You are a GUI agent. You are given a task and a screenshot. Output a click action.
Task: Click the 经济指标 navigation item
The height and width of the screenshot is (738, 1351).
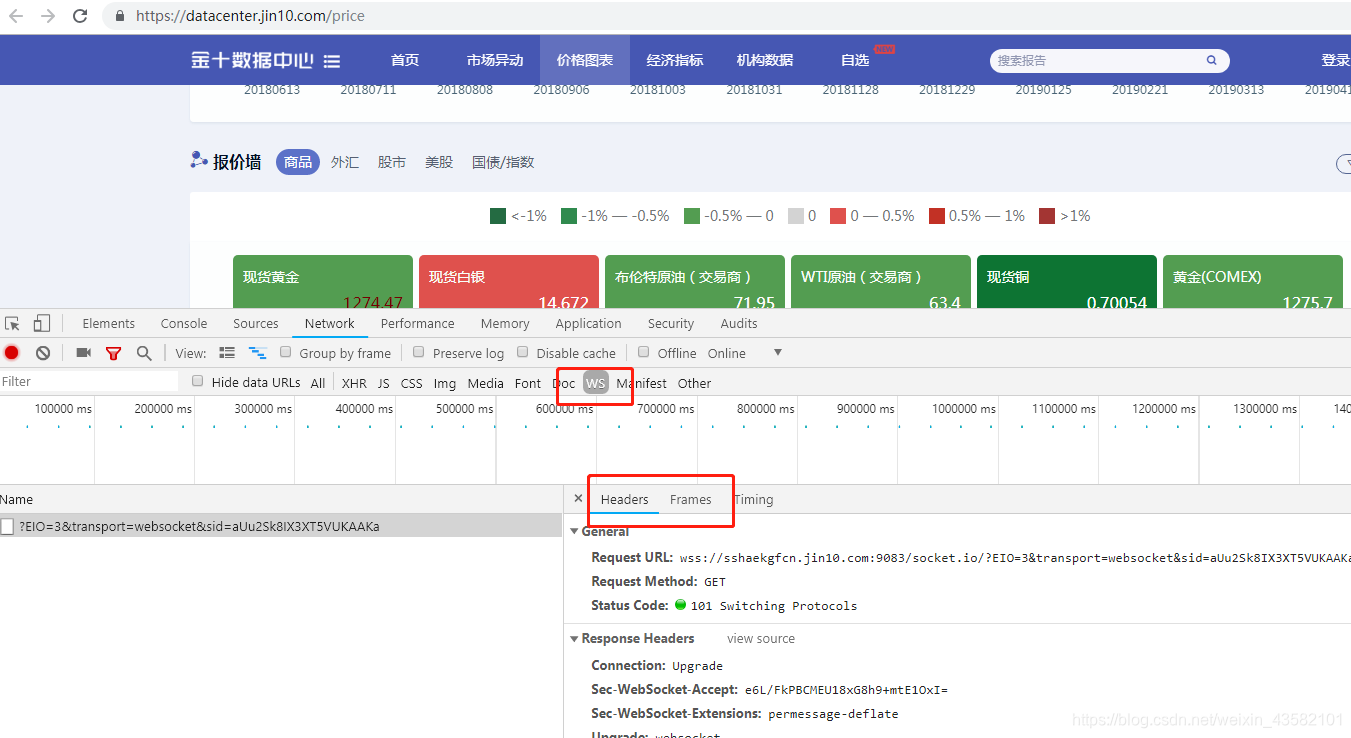coord(675,60)
